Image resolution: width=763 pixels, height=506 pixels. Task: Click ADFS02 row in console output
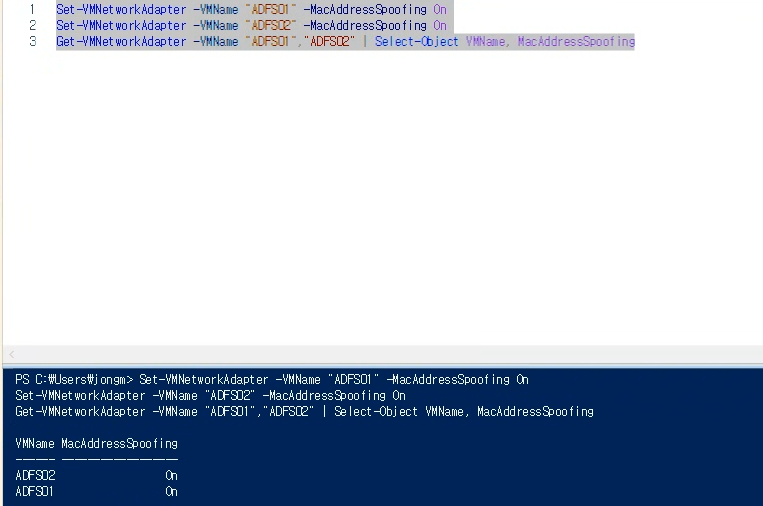tap(96, 475)
